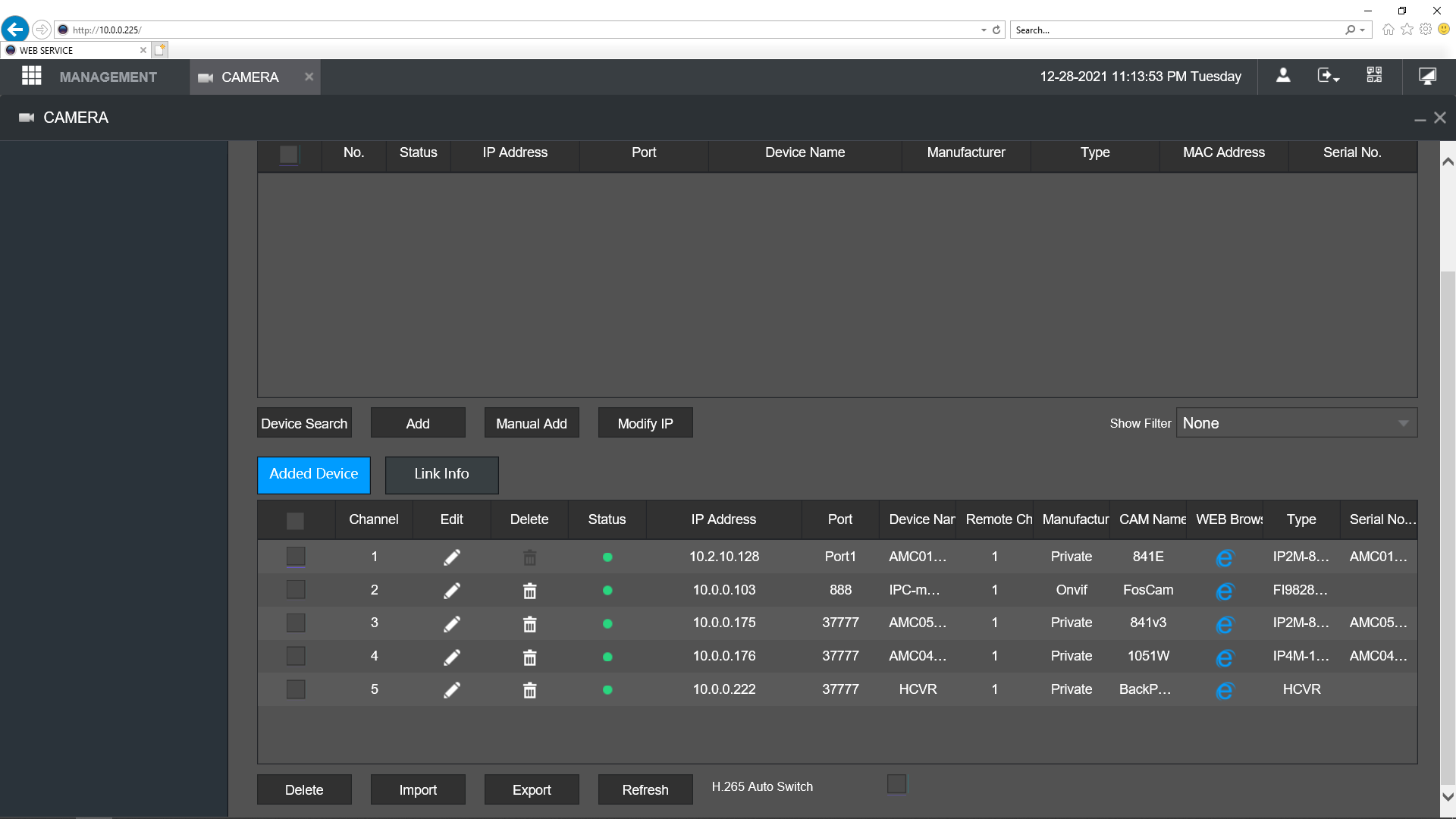The image size is (1456, 819).
Task: Edit channel 3 with pencil icon
Action: tap(452, 624)
